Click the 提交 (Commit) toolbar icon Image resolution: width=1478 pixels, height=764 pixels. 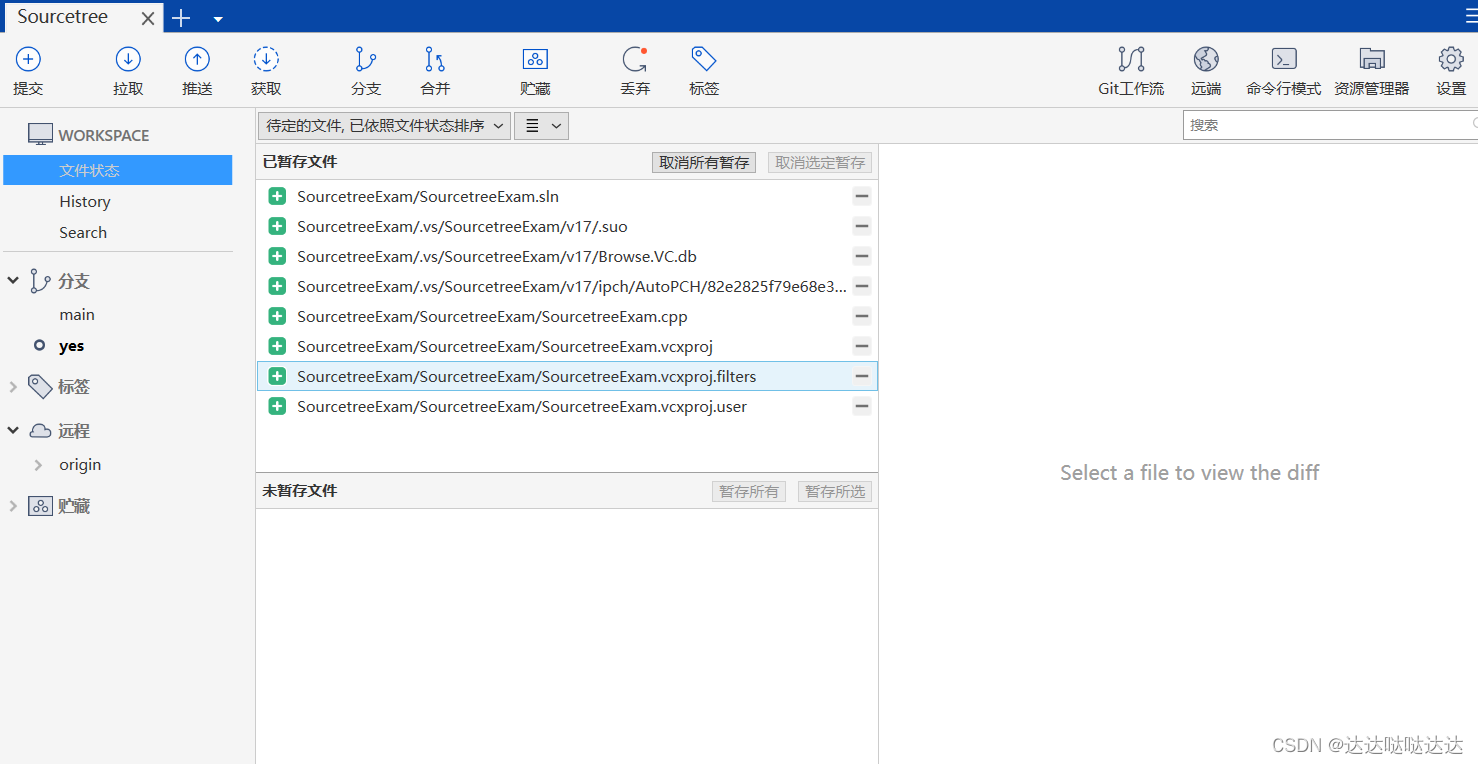click(x=28, y=60)
